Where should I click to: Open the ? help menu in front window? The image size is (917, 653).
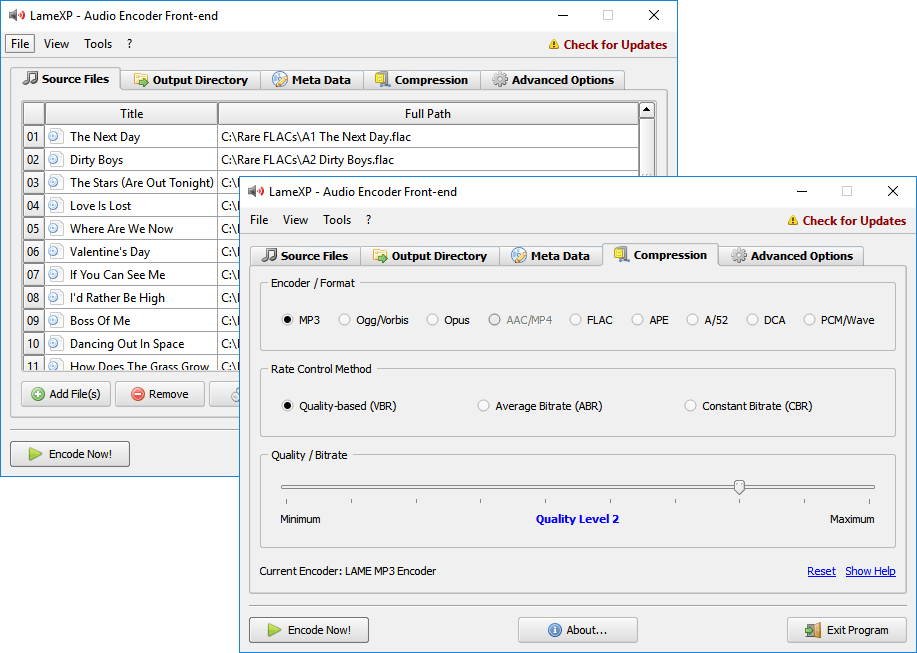(368, 220)
